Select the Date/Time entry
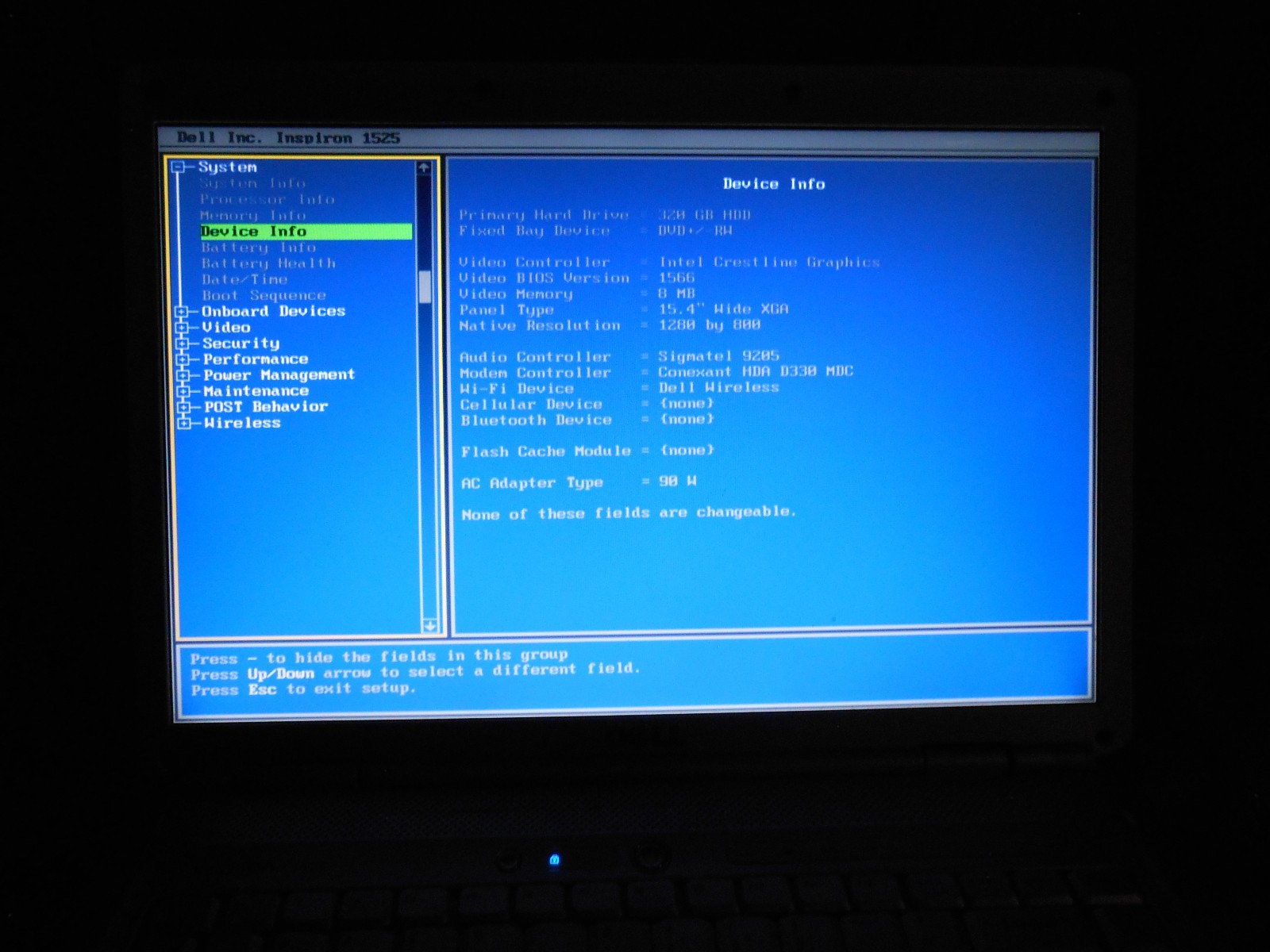 pyautogui.click(x=244, y=279)
